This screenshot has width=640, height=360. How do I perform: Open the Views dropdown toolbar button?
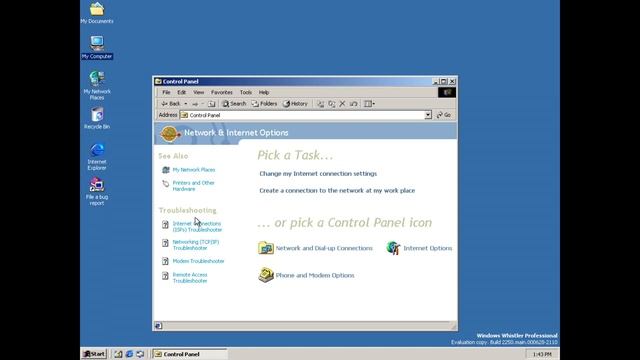pyautogui.click(x=369, y=104)
